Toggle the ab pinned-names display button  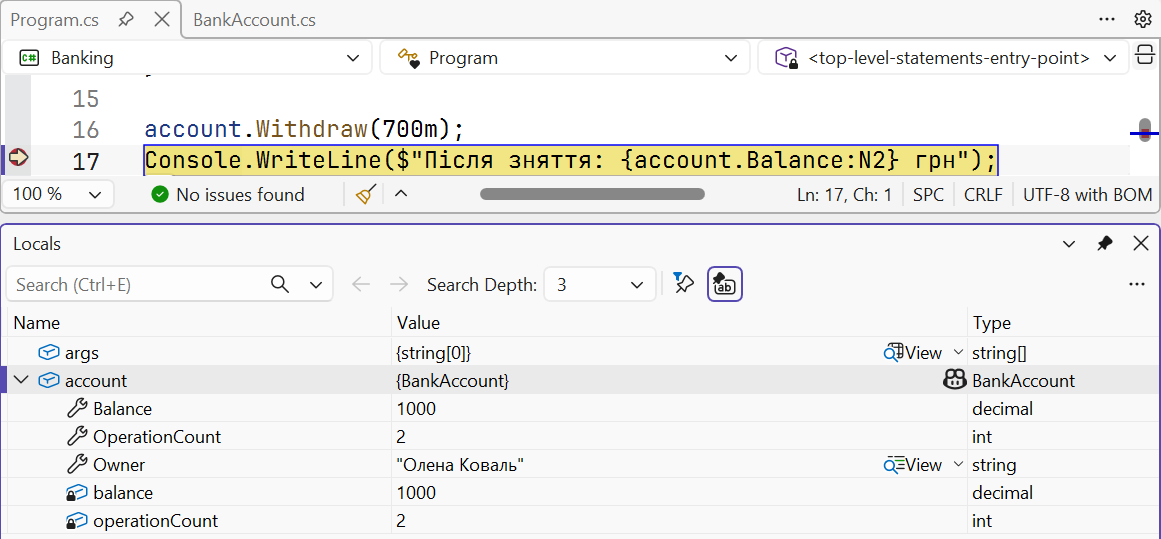(x=725, y=284)
